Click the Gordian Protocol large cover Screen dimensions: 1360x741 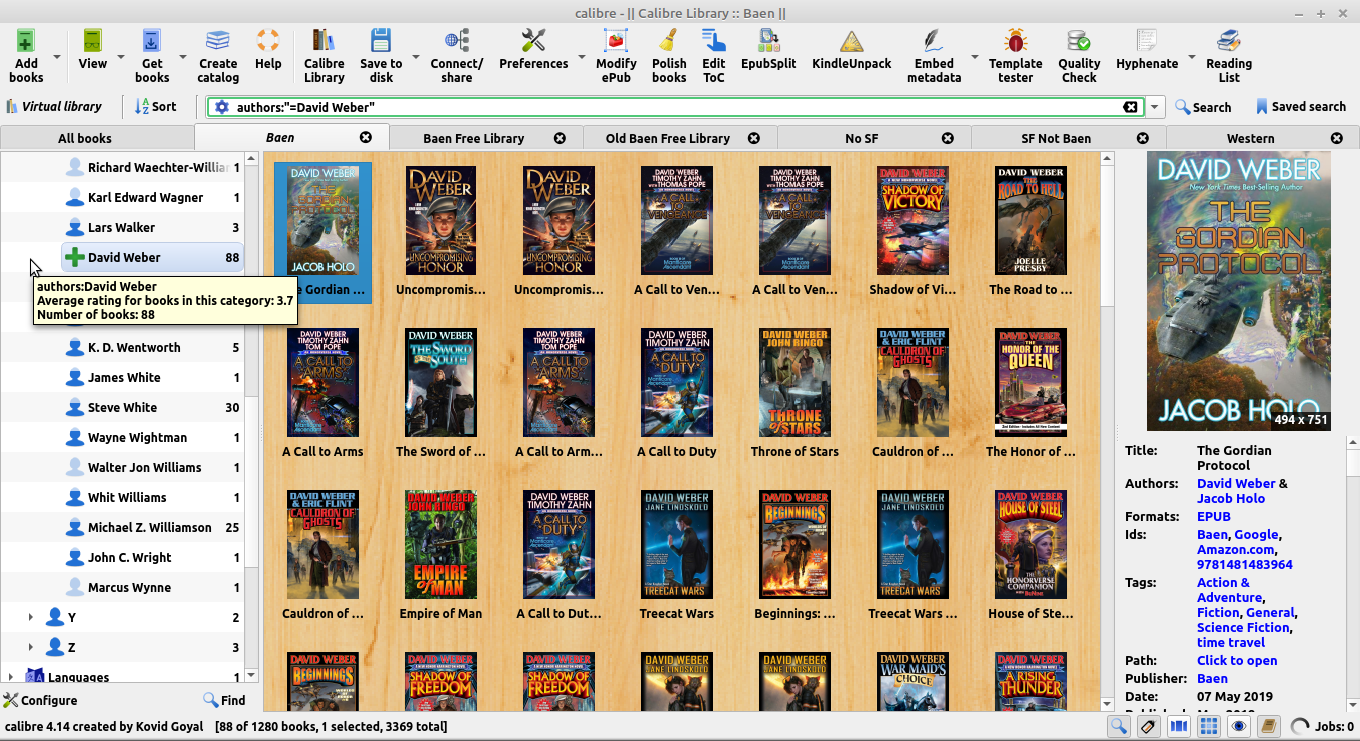(1239, 291)
